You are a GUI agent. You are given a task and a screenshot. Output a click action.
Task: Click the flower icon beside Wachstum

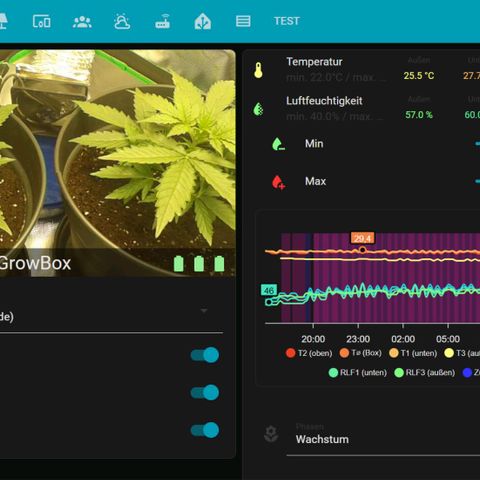tap(271, 434)
